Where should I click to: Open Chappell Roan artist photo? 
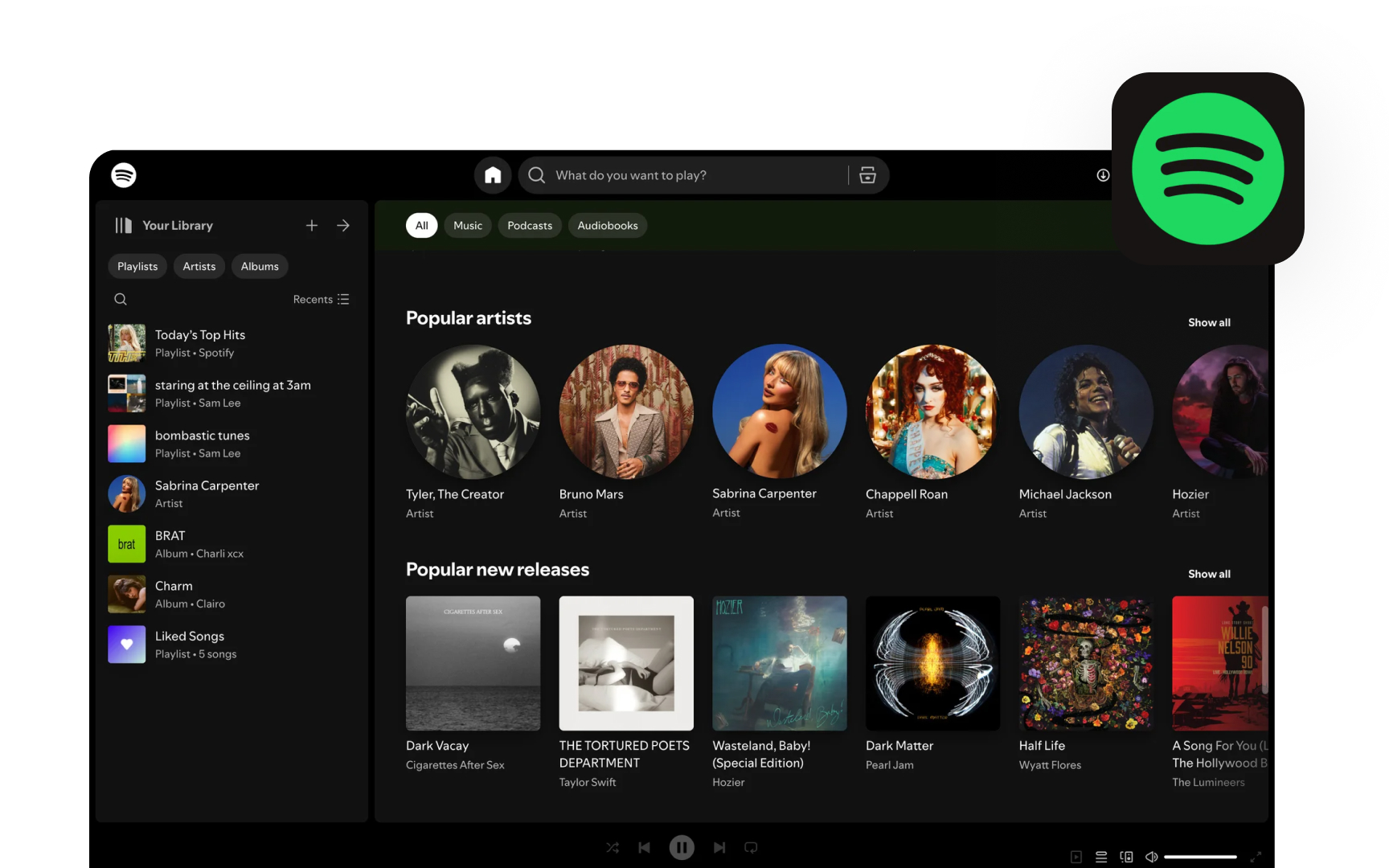pyautogui.click(x=932, y=411)
